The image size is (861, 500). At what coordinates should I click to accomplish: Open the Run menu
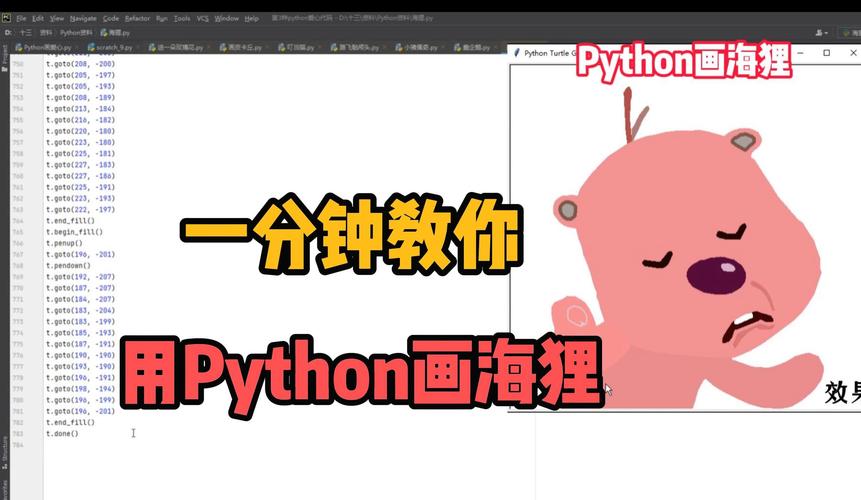[x=161, y=18]
